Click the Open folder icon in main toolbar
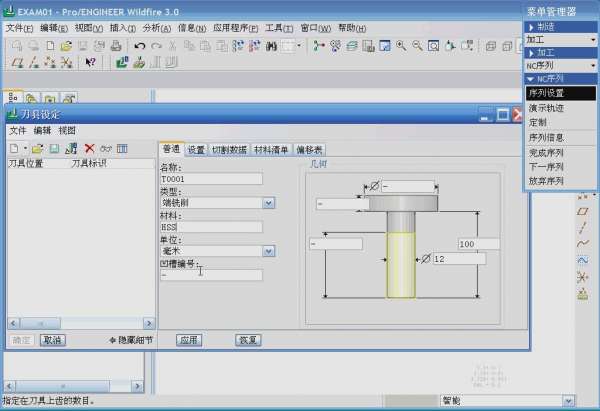The height and width of the screenshot is (411, 600). (66, 46)
